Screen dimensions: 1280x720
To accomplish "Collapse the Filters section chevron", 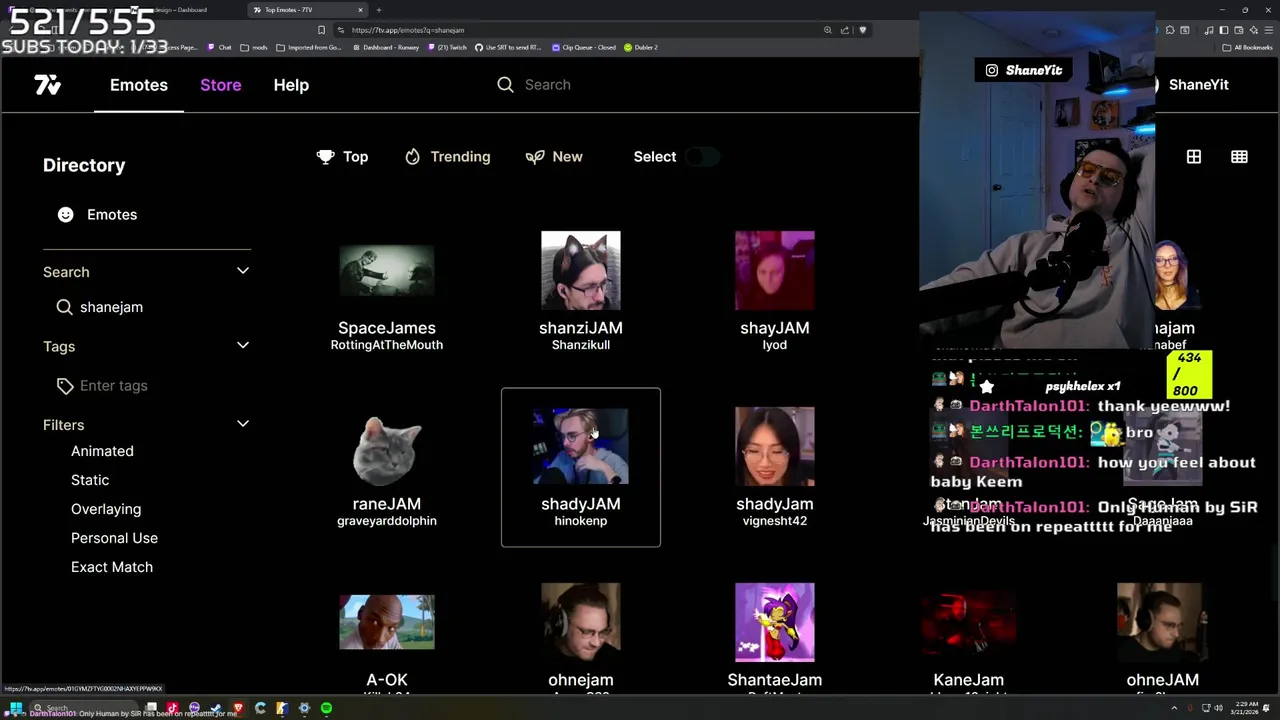I will click(242, 424).
